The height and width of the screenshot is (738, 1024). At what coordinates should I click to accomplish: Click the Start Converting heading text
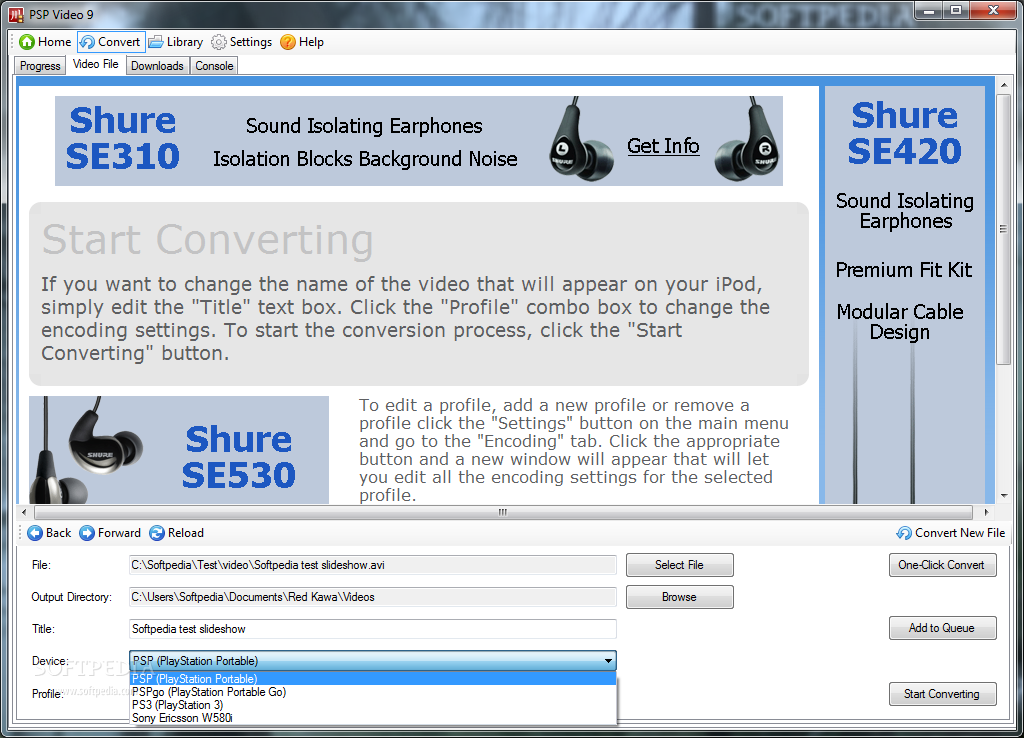(x=208, y=240)
